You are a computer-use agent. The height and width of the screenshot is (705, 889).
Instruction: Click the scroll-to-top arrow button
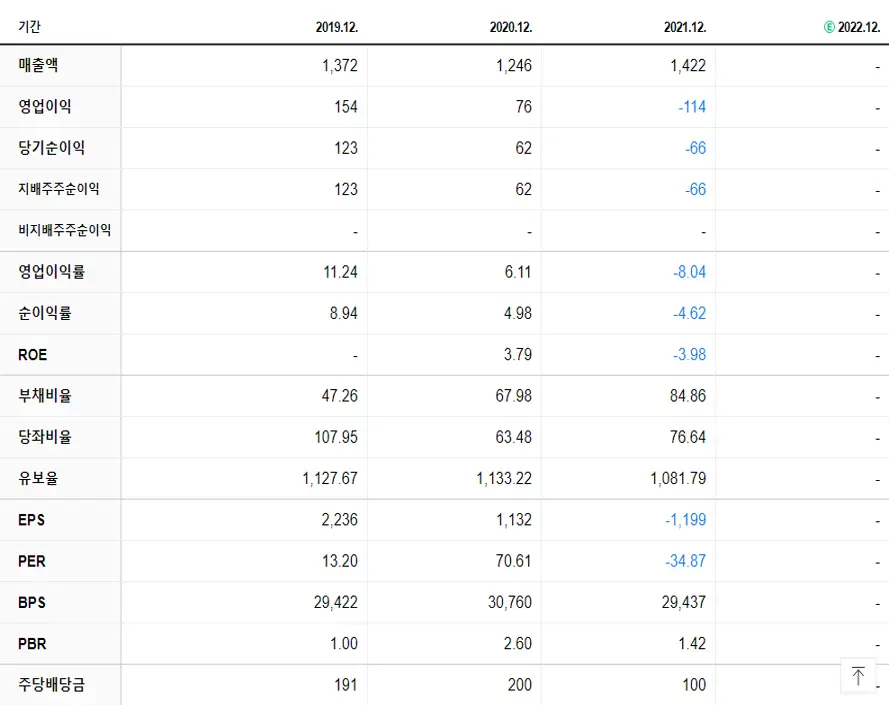(x=858, y=676)
